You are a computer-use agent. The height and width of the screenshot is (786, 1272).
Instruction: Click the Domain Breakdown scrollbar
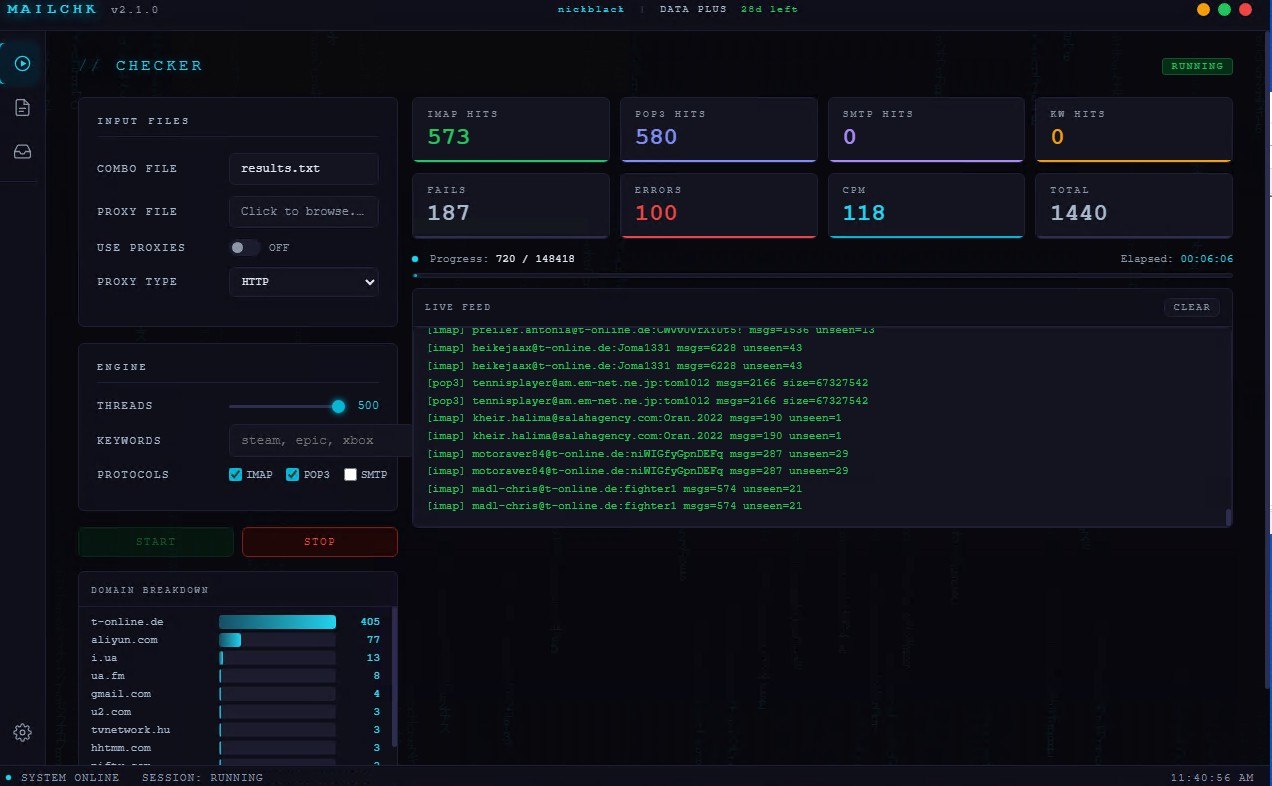tap(394, 675)
